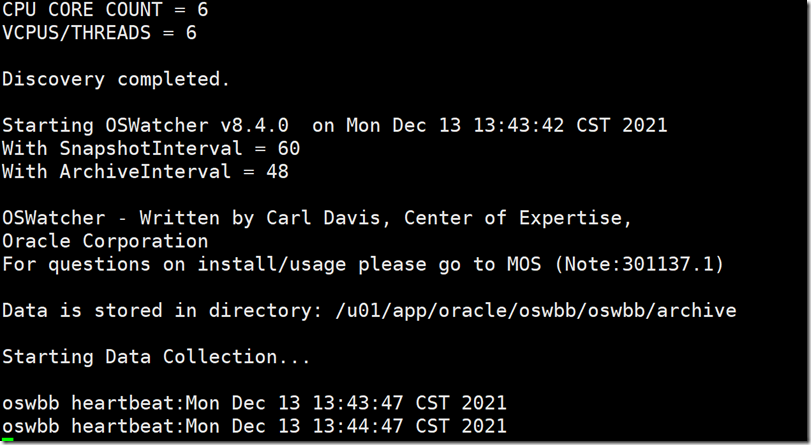
Task: Click the VCPUS/THREADS = 6 line
Action: (x=100, y=33)
